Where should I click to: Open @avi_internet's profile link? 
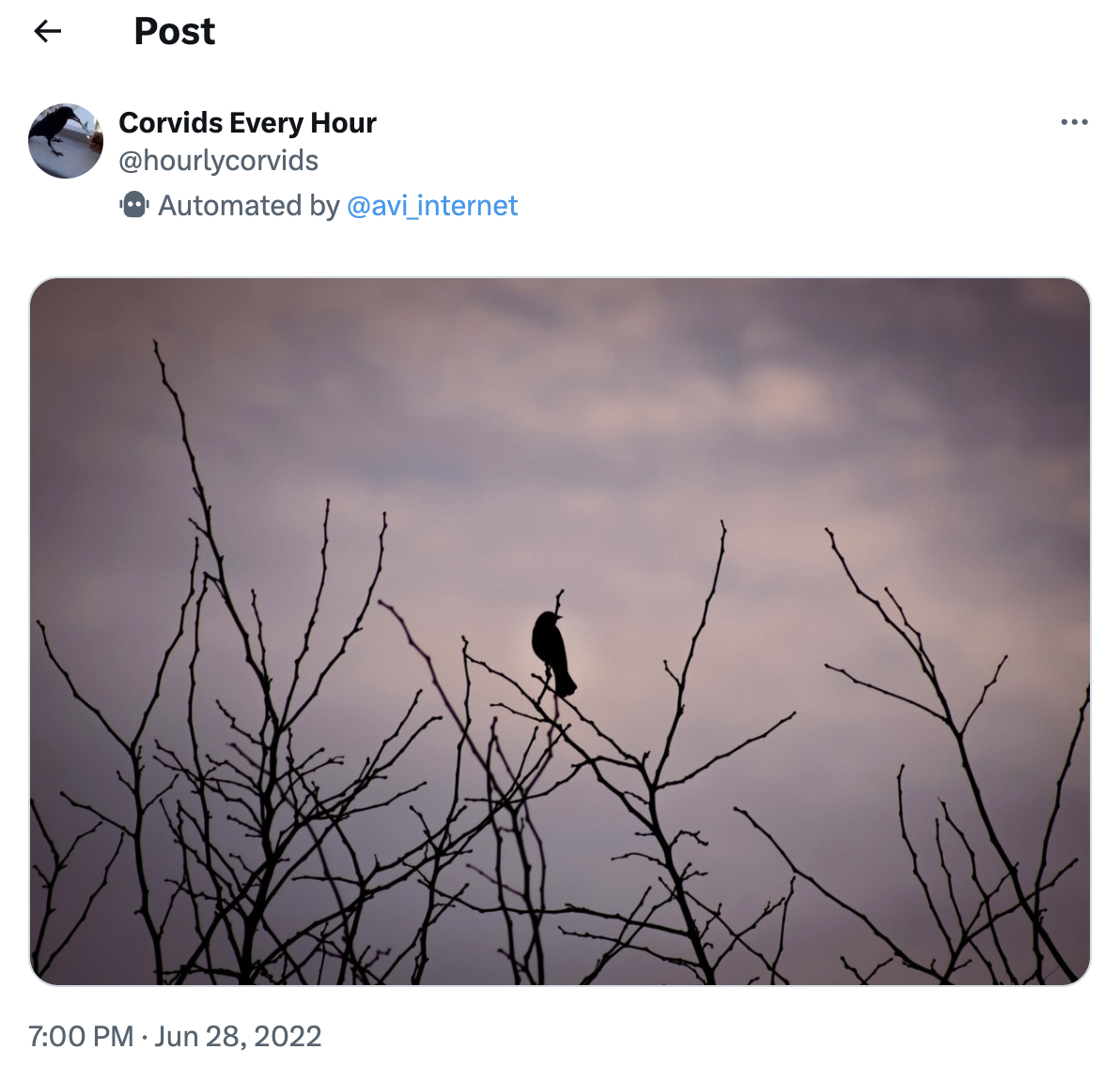tap(433, 205)
